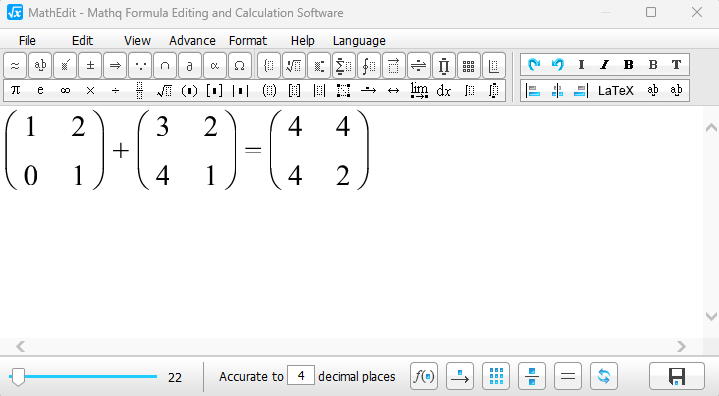
Task: Open the double arrow symbols palette
Action: [x=115, y=66]
